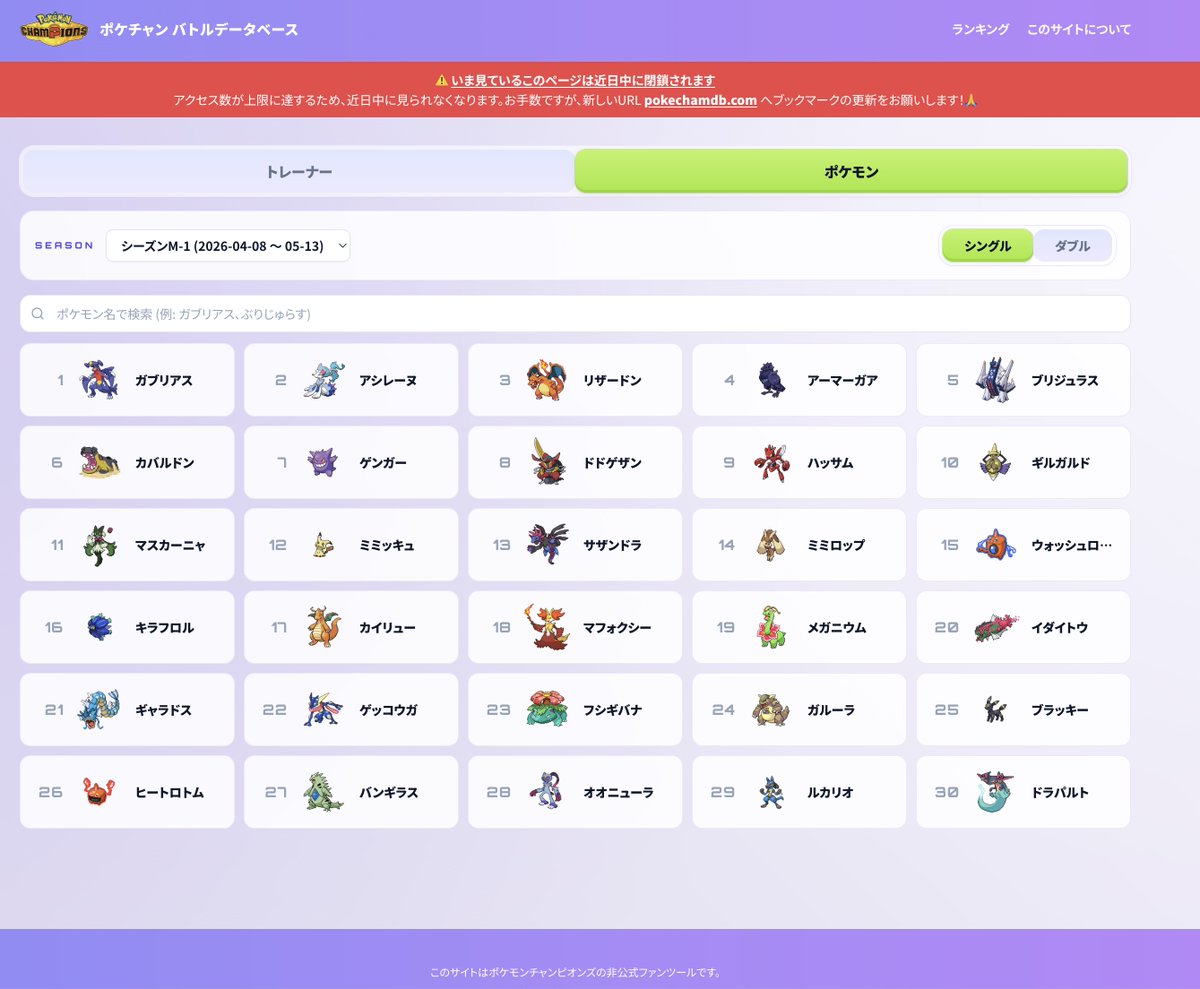Click the ギャラドス name text
Image resolution: width=1200 pixels, height=989 pixels.
click(164, 710)
